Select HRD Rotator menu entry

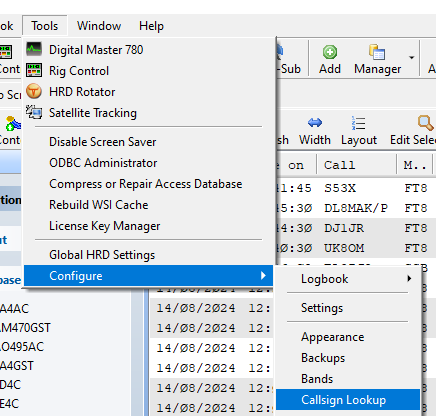pyautogui.click(x=149, y=92)
